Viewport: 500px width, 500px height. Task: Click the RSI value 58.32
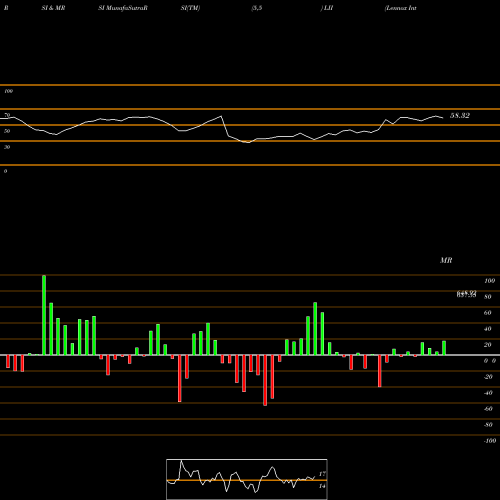(x=460, y=116)
